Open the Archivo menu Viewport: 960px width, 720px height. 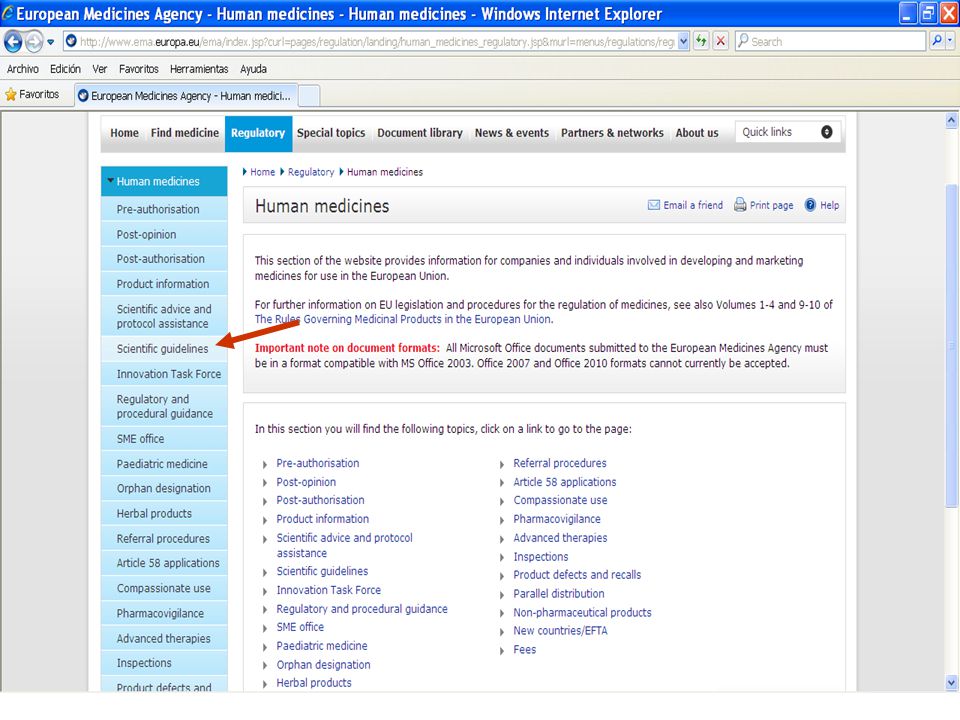pyautogui.click(x=23, y=69)
